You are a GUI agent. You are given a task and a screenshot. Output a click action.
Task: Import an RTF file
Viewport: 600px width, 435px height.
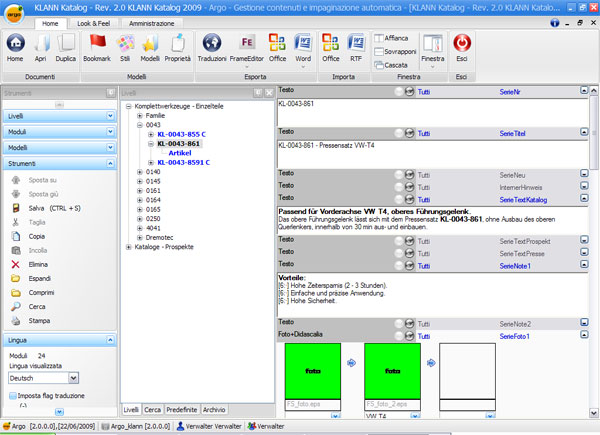pyautogui.click(x=356, y=43)
